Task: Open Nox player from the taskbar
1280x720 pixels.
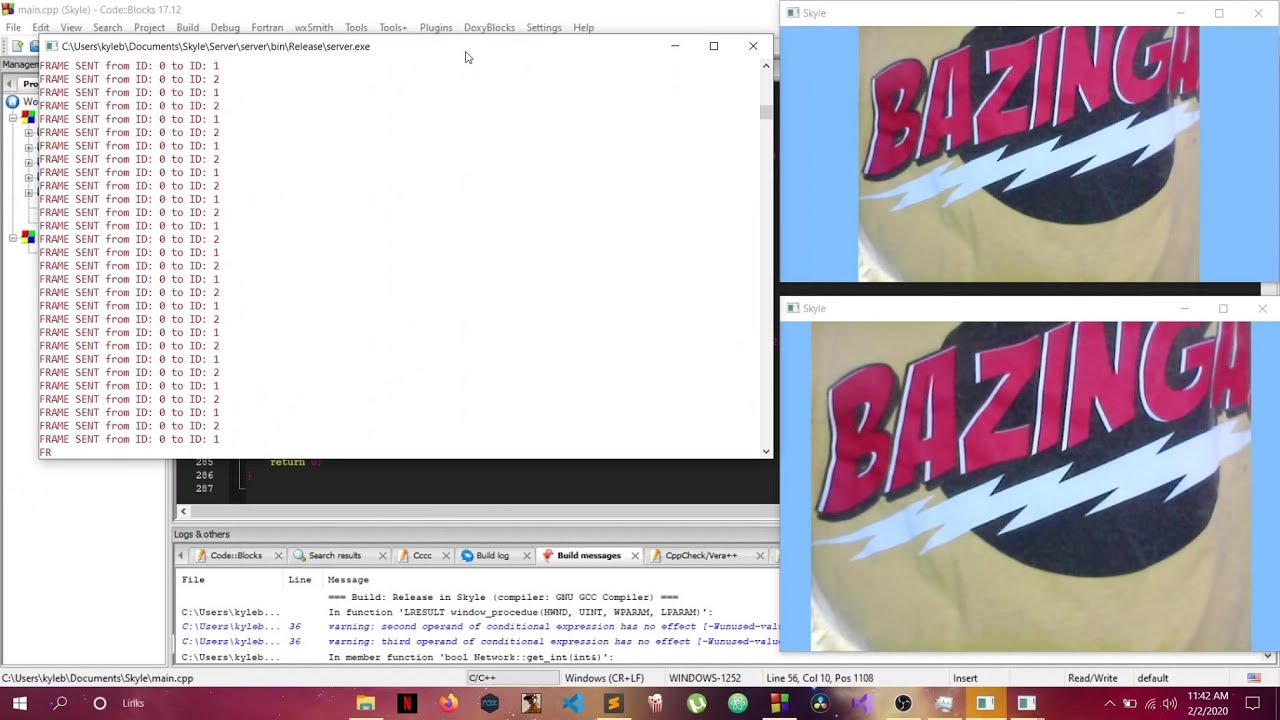Action: point(489,704)
